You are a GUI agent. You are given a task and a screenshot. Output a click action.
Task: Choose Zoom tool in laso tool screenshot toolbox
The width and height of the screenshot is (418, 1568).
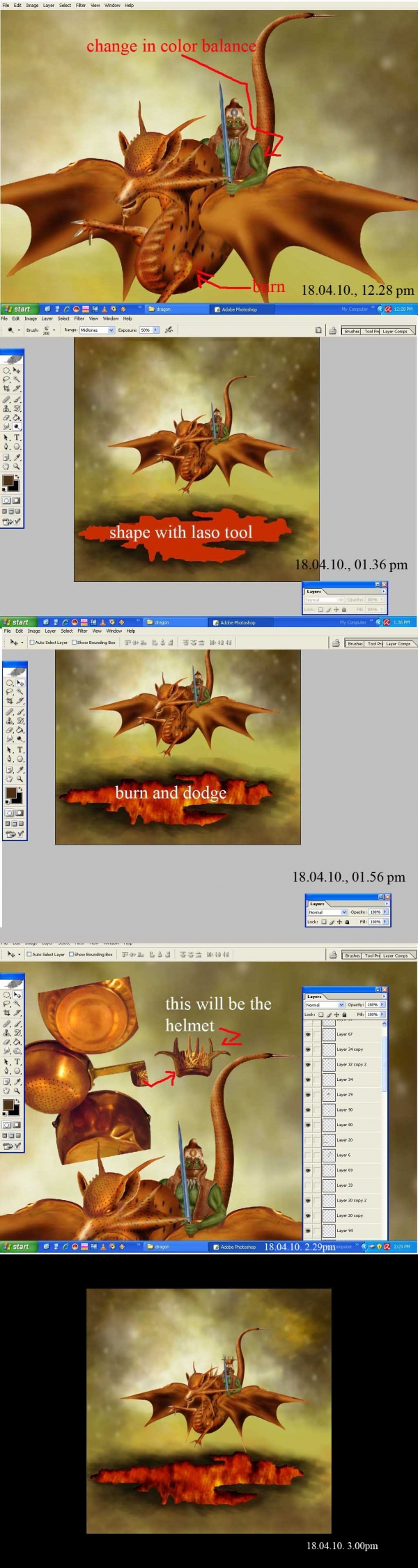point(17,467)
